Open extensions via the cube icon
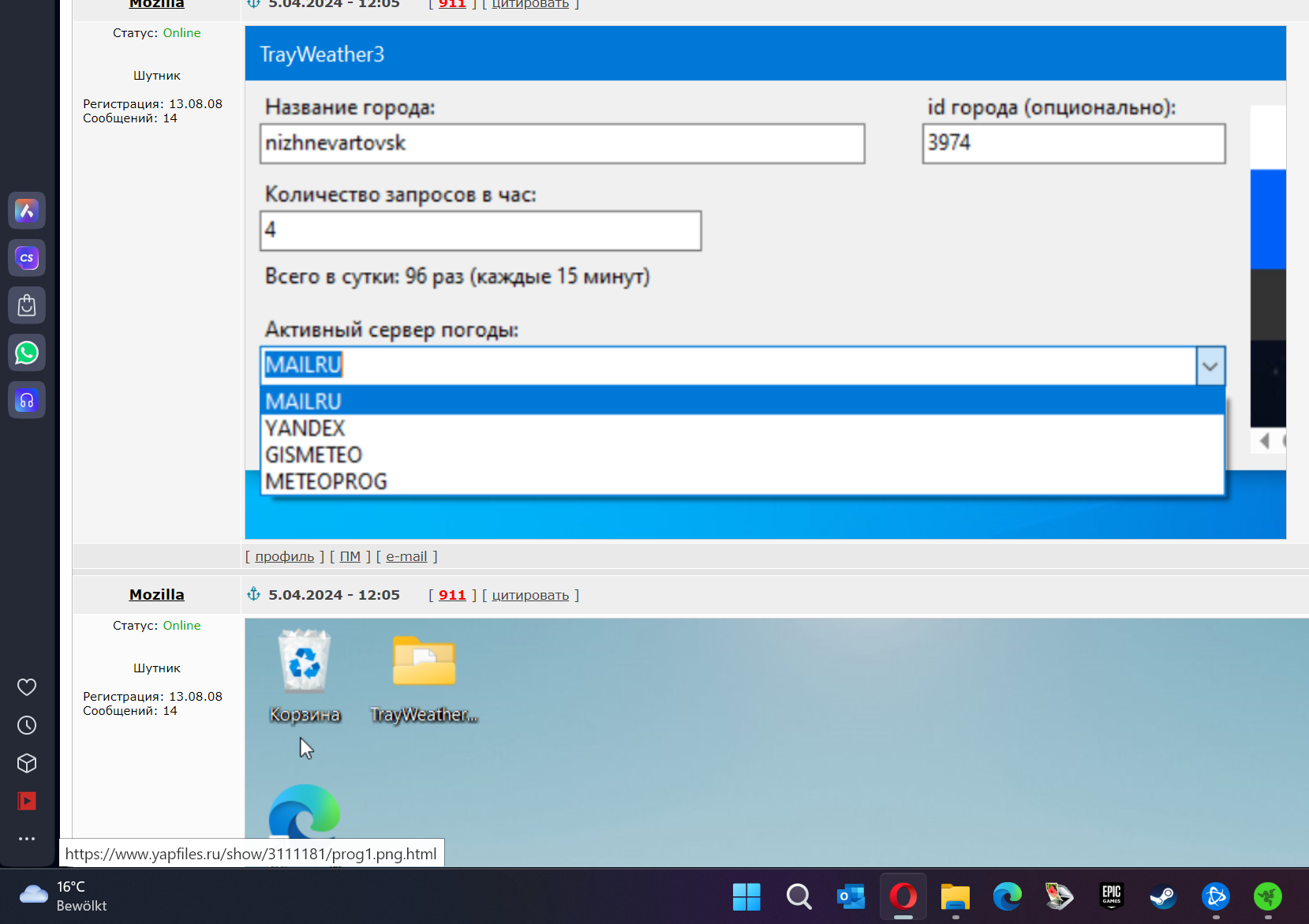Image resolution: width=1309 pixels, height=924 pixels. click(x=27, y=763)
